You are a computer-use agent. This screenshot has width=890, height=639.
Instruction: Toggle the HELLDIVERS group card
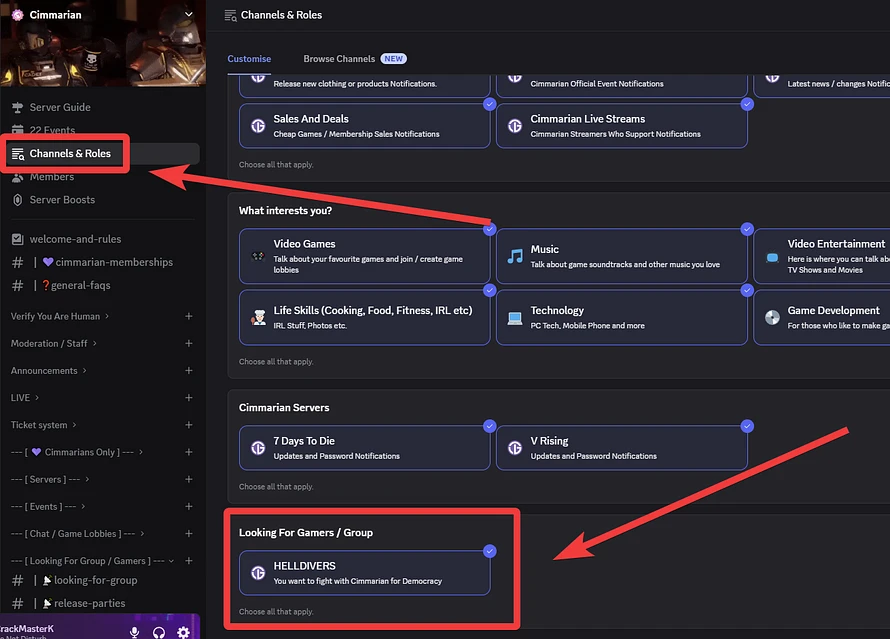pyautogui.click(x=364, y=573)
